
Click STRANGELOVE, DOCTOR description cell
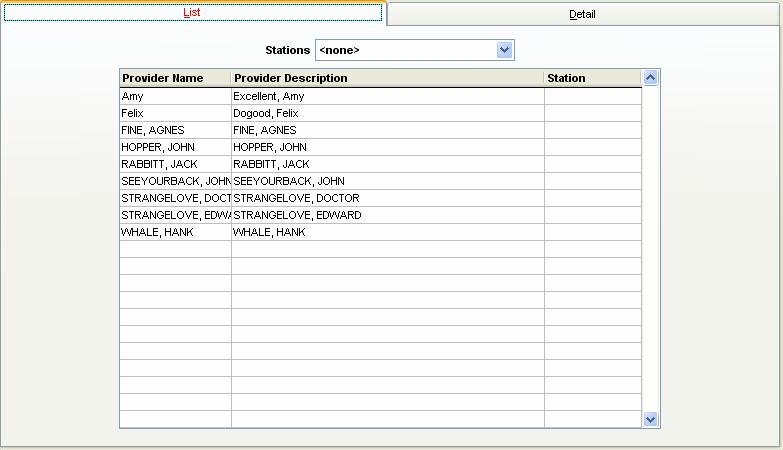click(x=388, y=198)
